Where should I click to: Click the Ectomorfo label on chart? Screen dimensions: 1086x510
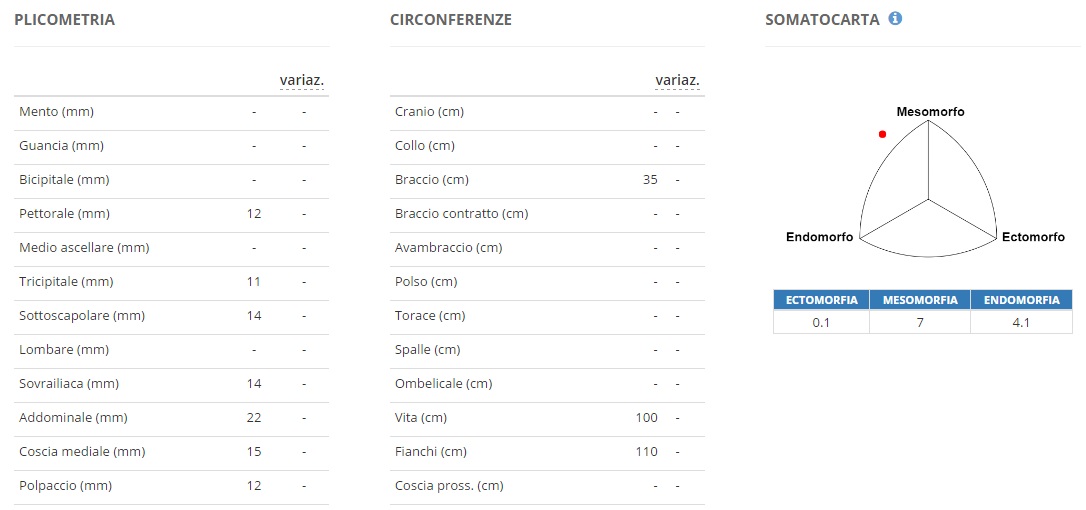1033,237
